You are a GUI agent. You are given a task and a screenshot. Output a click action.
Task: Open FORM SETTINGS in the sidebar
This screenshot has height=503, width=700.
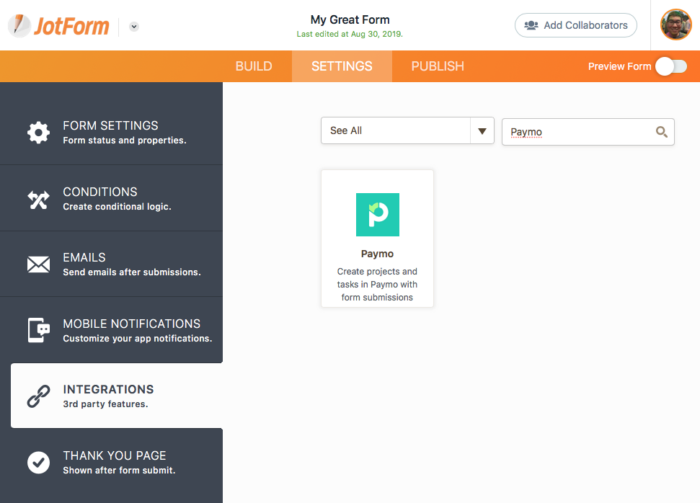(111, 132)
